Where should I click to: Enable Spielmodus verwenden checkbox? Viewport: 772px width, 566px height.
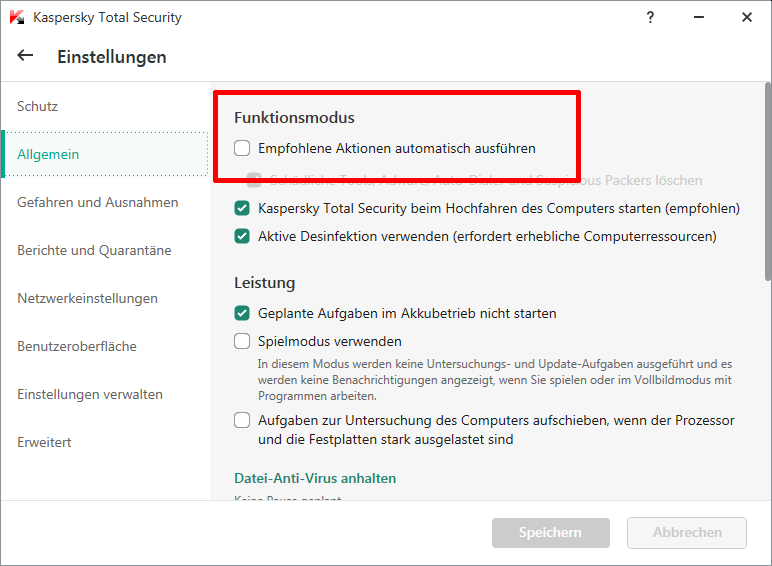pyautogui.click(x=242, y=341)
